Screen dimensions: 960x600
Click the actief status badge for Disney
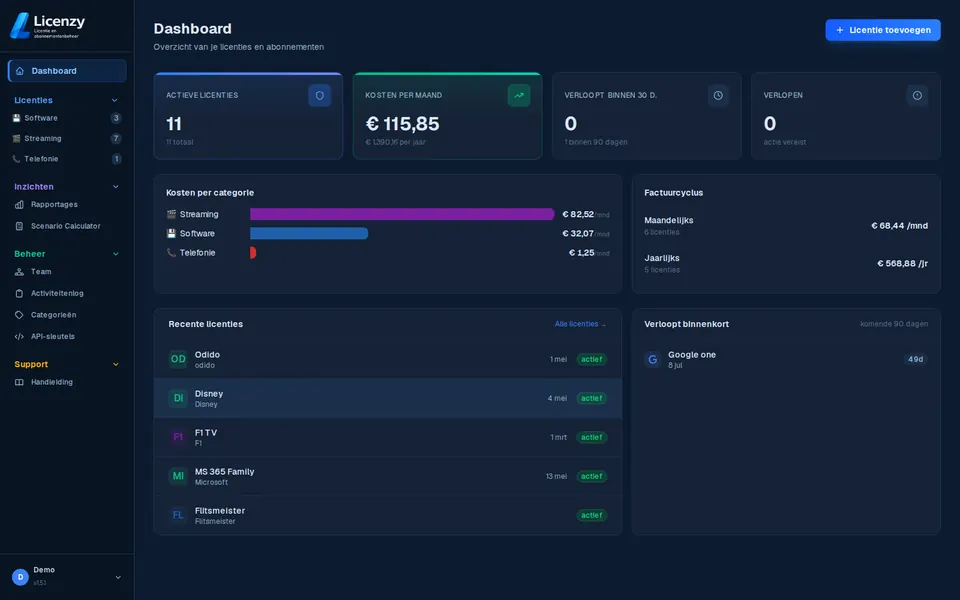[x=591, y=398]
